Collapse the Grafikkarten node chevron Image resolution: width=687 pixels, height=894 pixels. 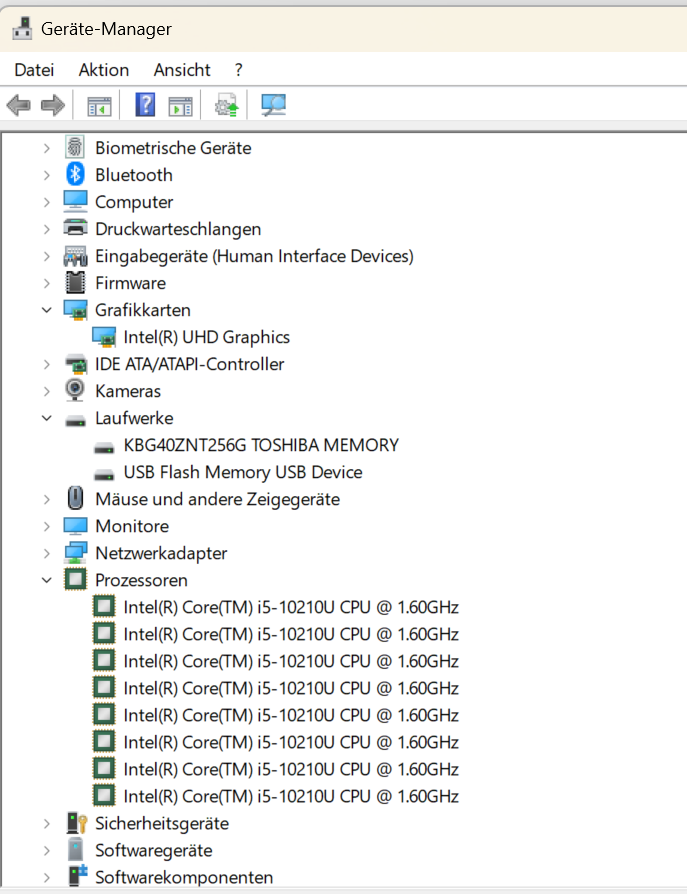tap(47, 310)
